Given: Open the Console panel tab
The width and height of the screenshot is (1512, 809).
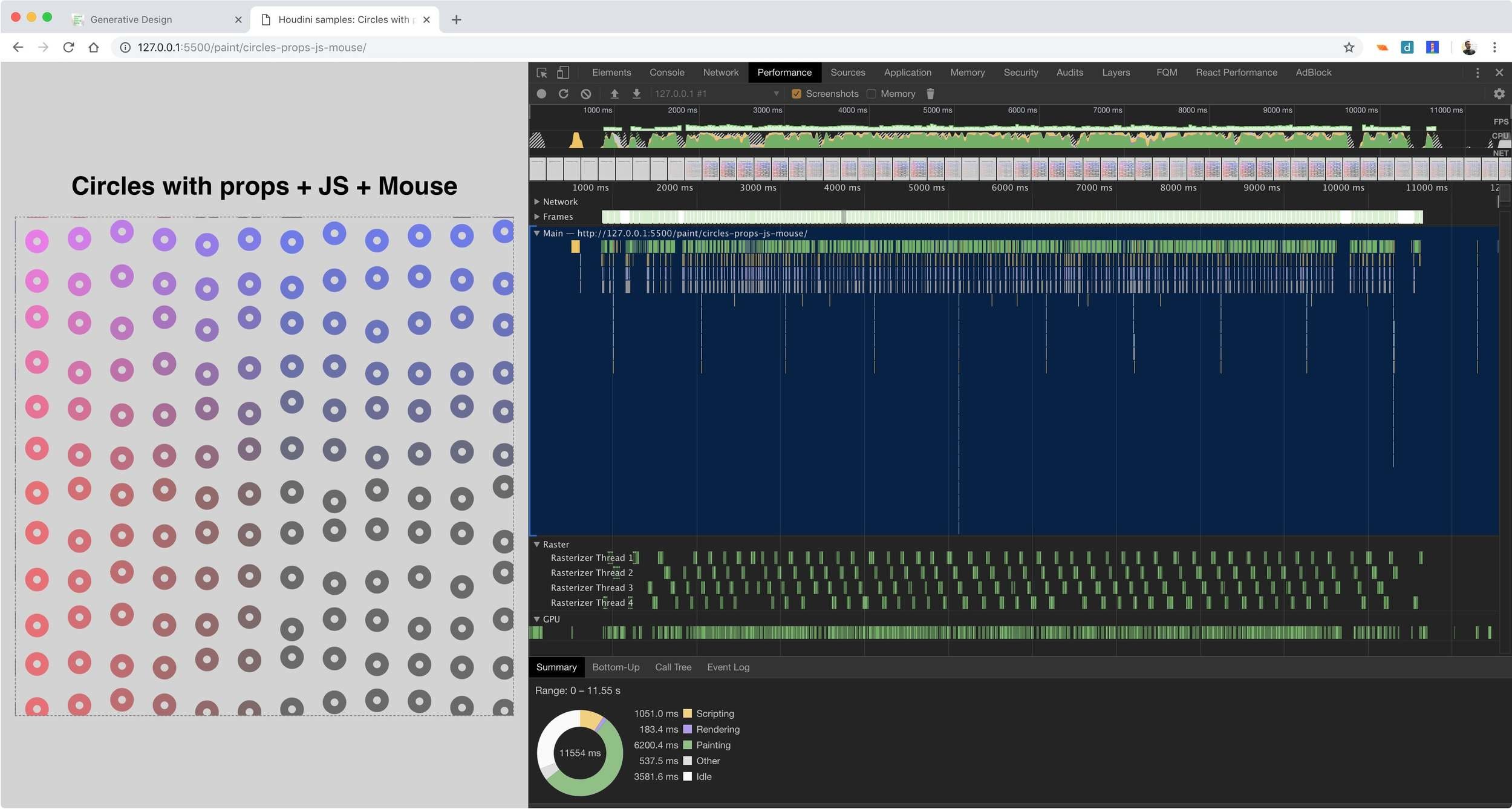Looking at the screenshot, I should tap(666, 73).
